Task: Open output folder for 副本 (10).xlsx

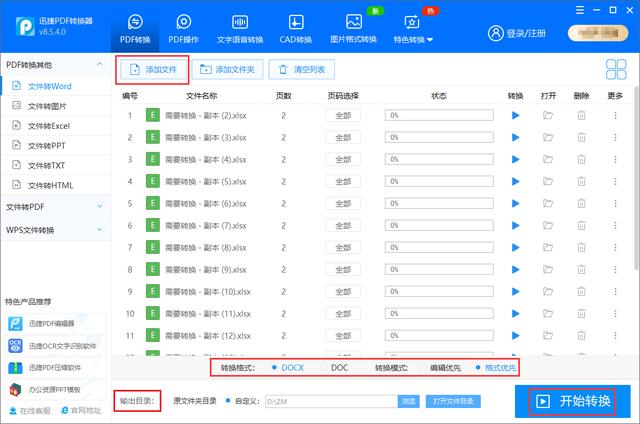Action: (x=548, y=292)
